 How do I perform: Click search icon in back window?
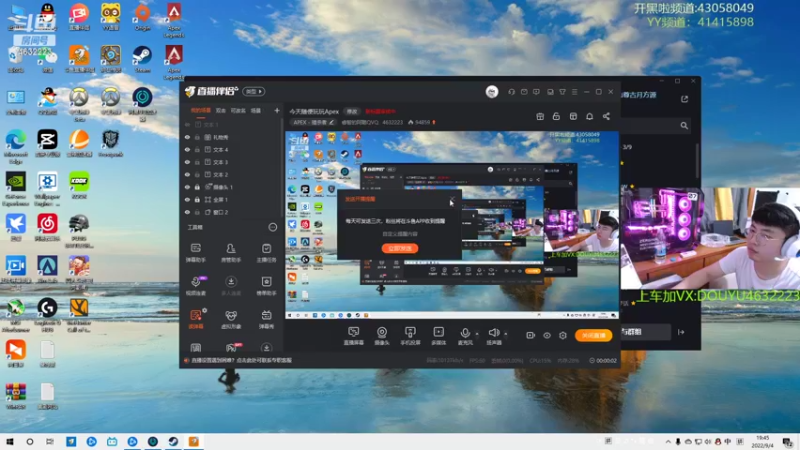click(684, 126)
